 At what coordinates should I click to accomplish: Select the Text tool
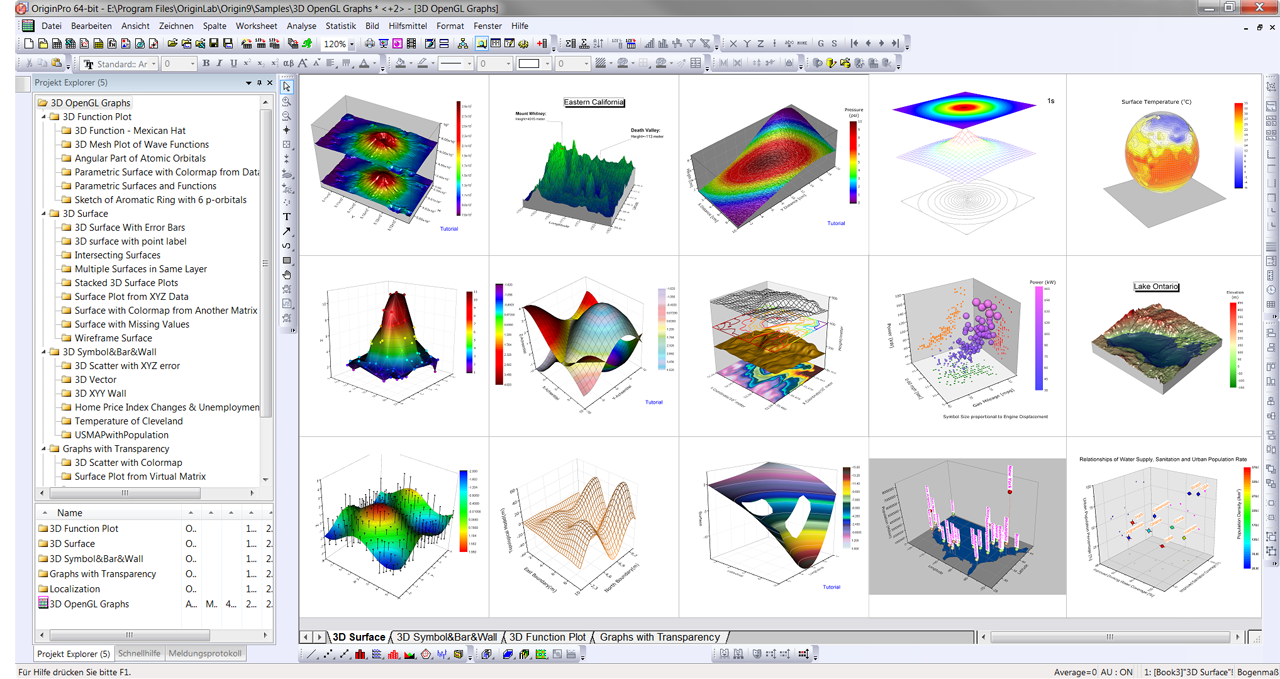point(287,216)
